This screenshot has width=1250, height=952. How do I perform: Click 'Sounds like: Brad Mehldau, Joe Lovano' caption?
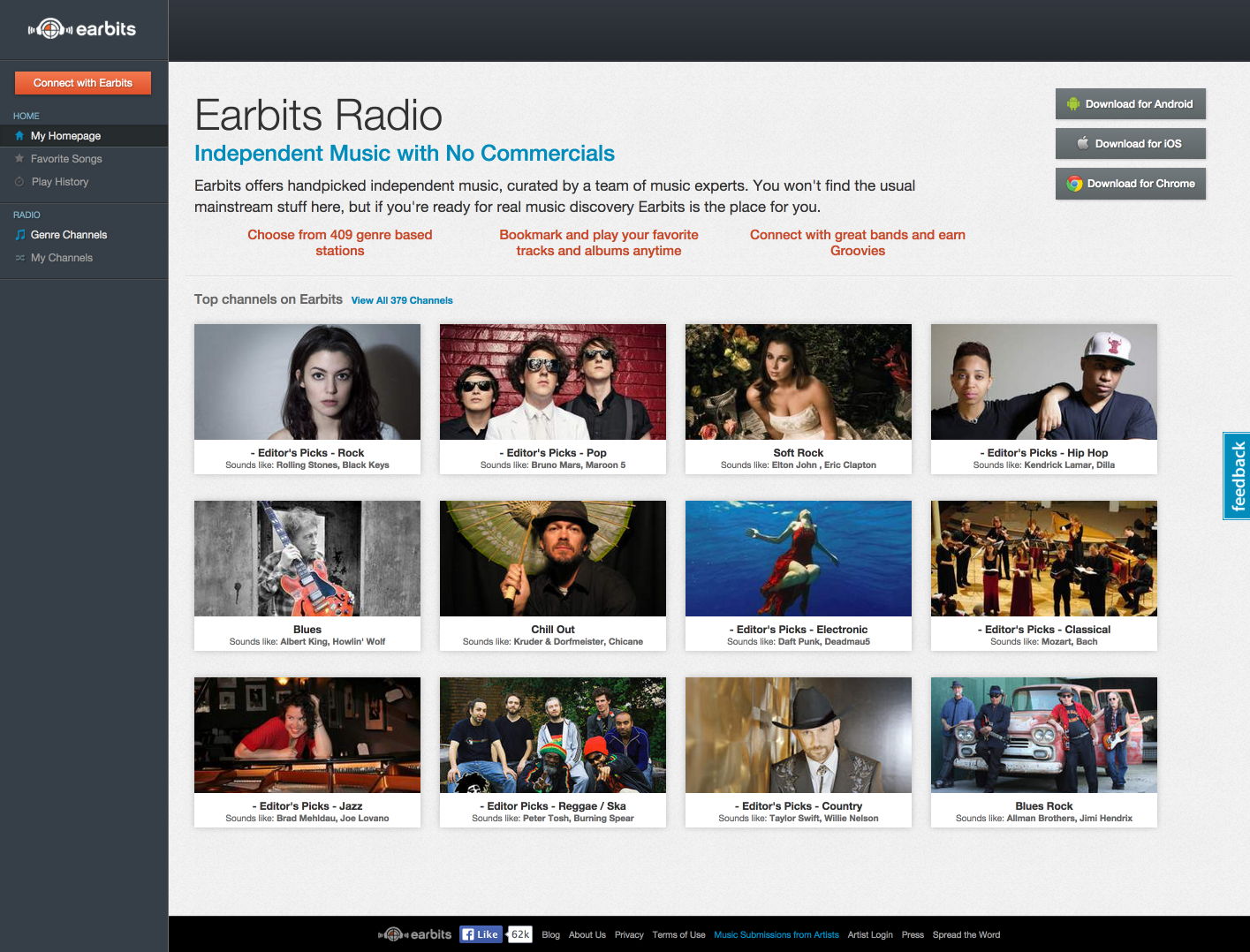click(x=307, y=819)
